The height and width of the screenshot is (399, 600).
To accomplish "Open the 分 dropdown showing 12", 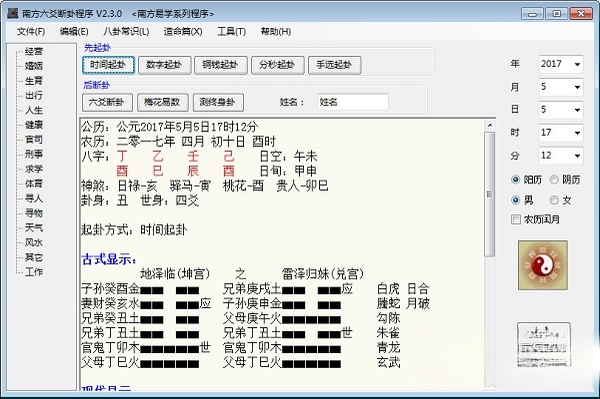I will pyautogui.click(x=561, y=156).
